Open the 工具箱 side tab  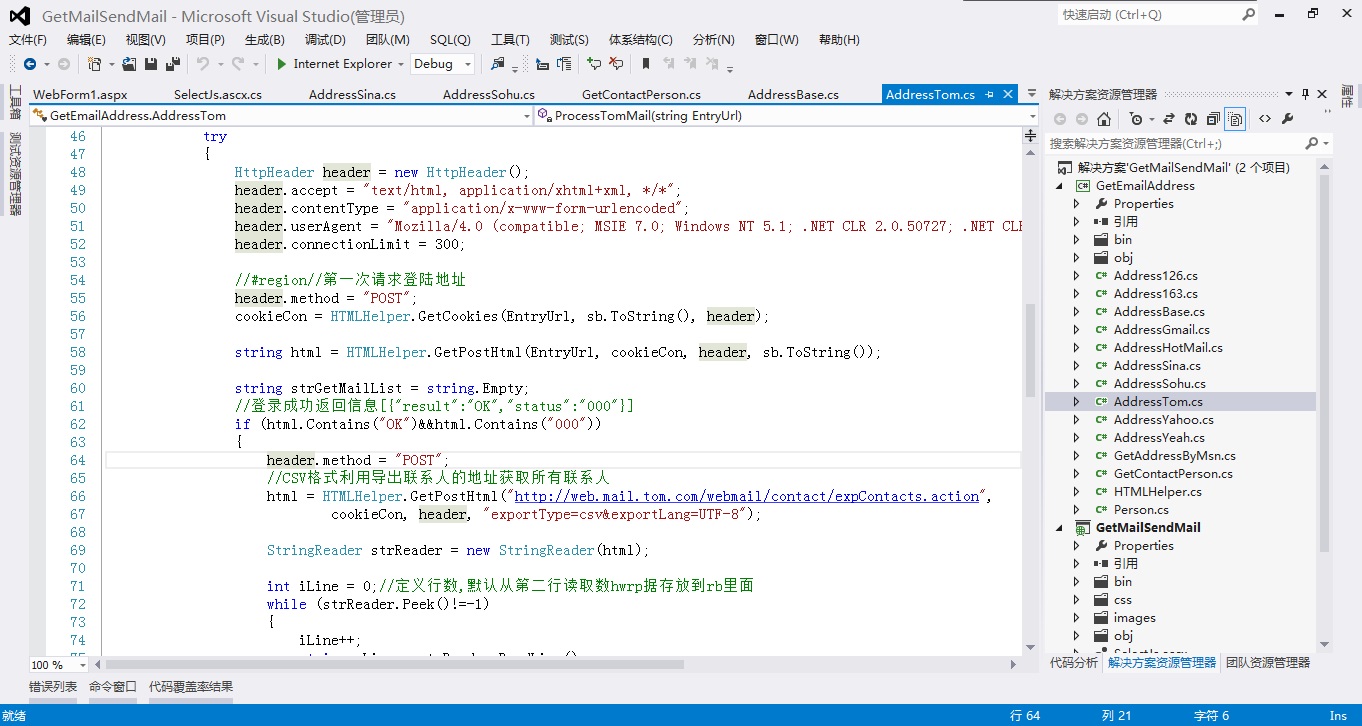point(15,102)
